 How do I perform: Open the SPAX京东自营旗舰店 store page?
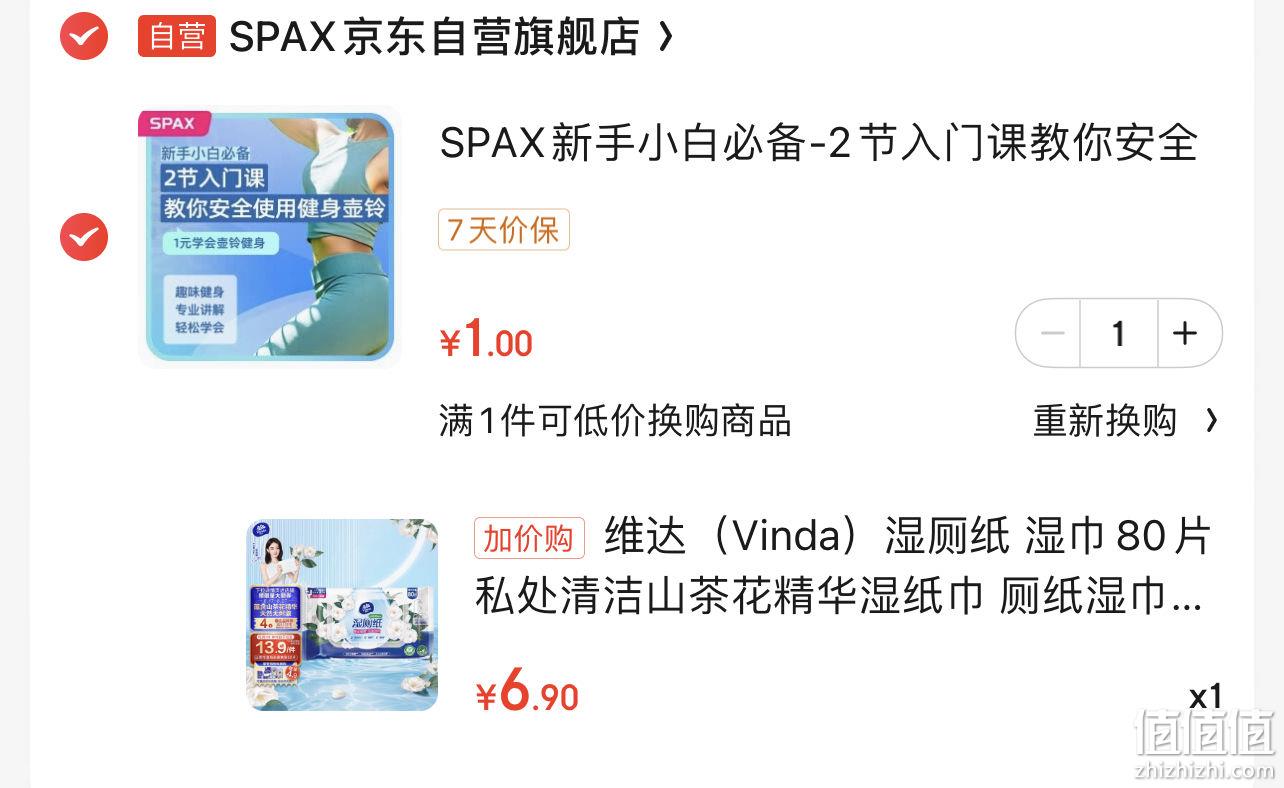(x=434, y=38)
